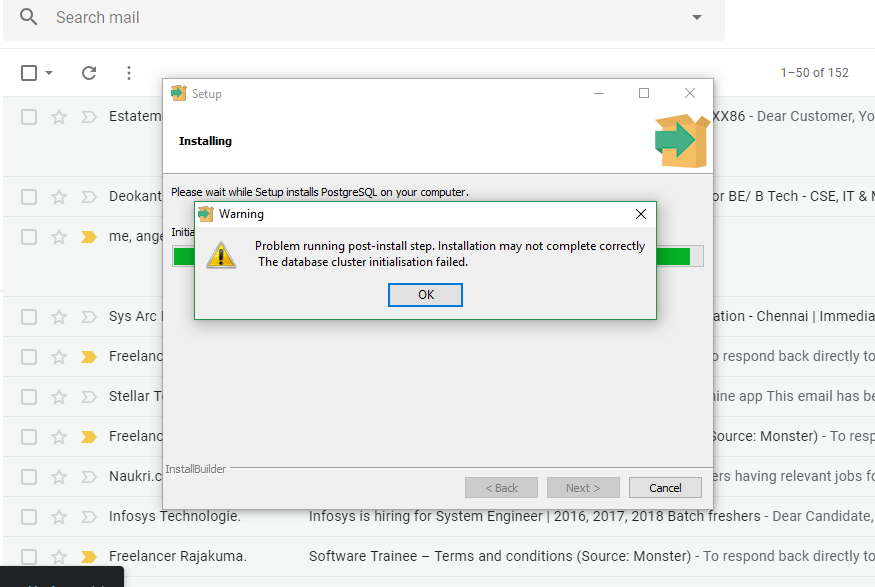Click the Gmail refresh icon

click(89, 73)
